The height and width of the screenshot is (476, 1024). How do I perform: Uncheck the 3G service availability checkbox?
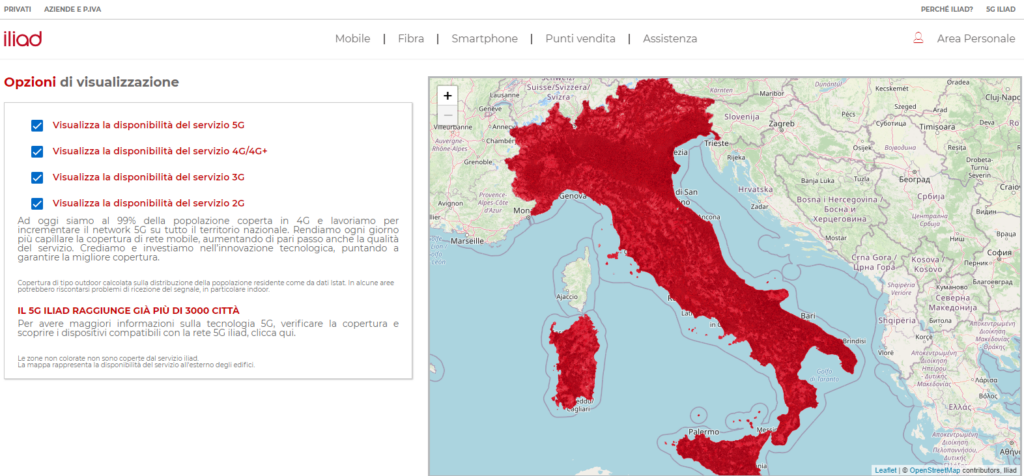click(37, 177)
